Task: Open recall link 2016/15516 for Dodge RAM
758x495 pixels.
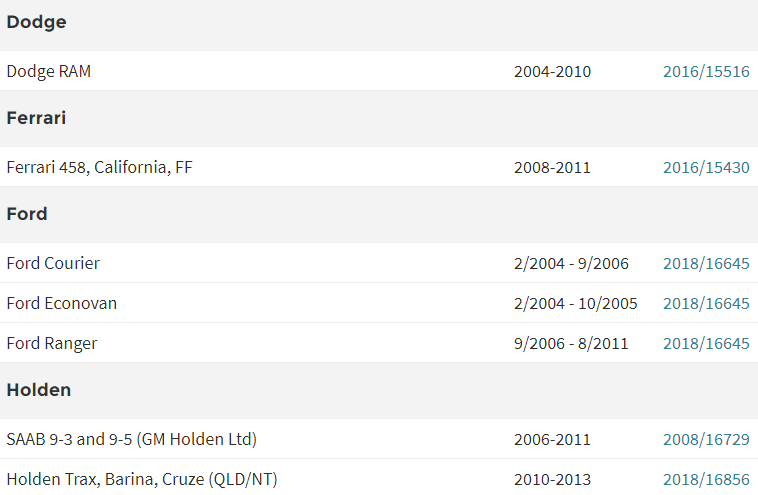Action: pos(706,71)
